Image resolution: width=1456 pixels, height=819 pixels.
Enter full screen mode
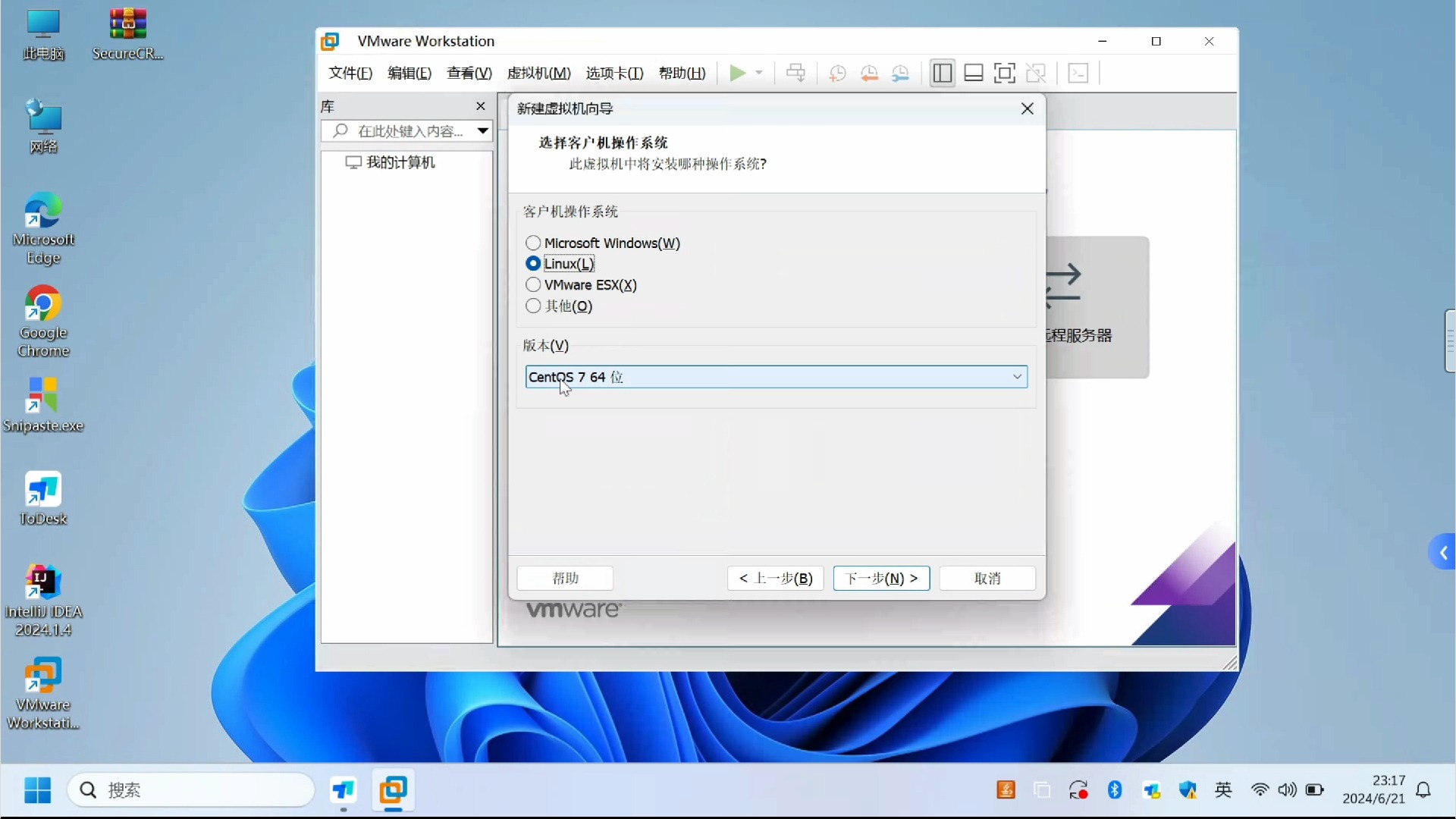click(x=1005, y=73)
